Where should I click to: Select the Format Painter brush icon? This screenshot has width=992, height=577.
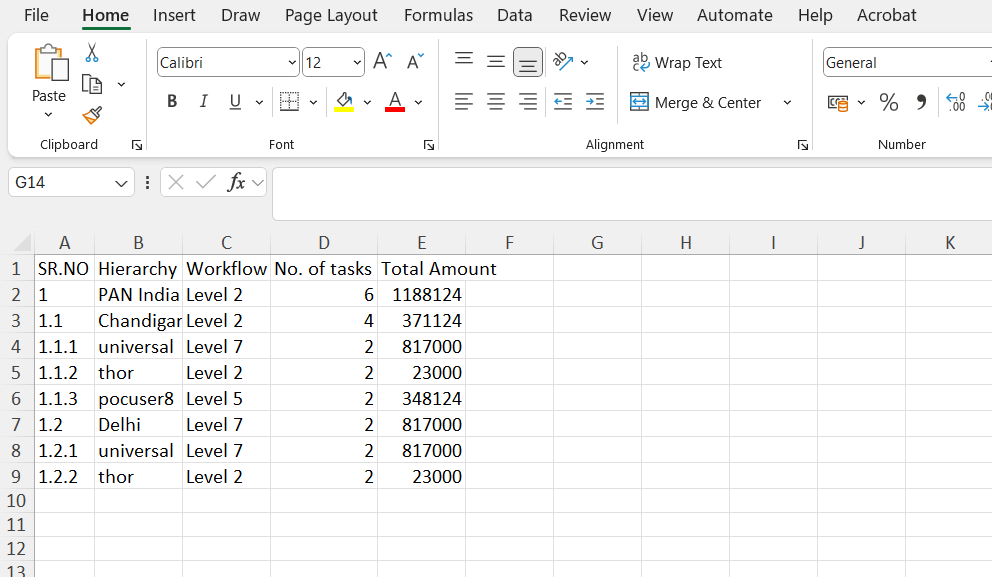[92, 116]
